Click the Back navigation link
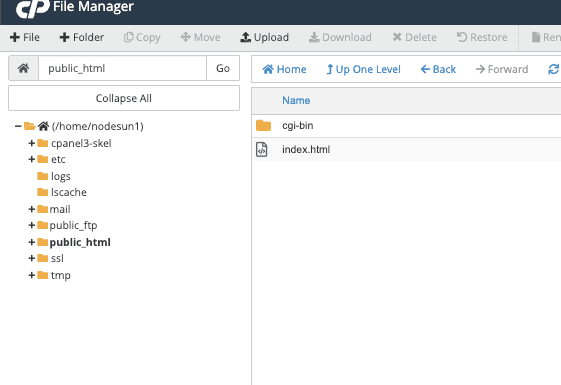This screenshot has width=561, height=385. (x=438, y=69)
